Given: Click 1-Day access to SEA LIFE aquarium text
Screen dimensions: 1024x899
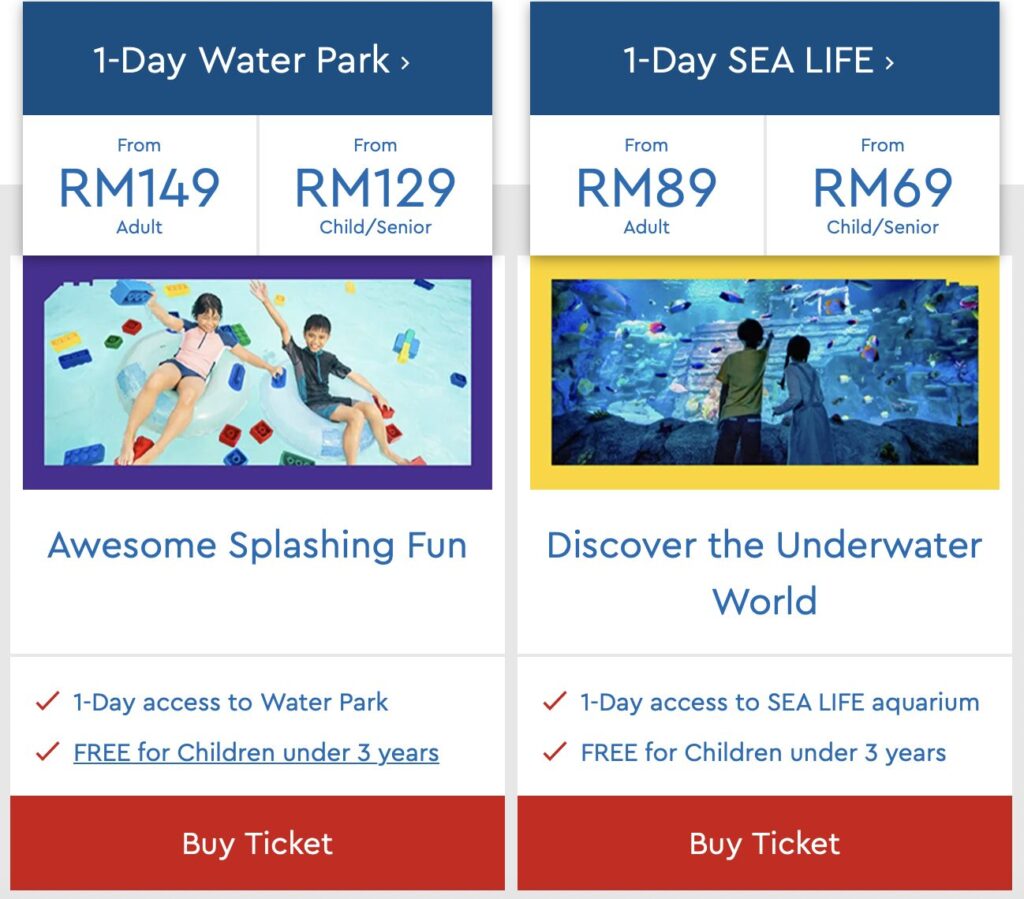Looking at the screenshot, I should point(780,702).
